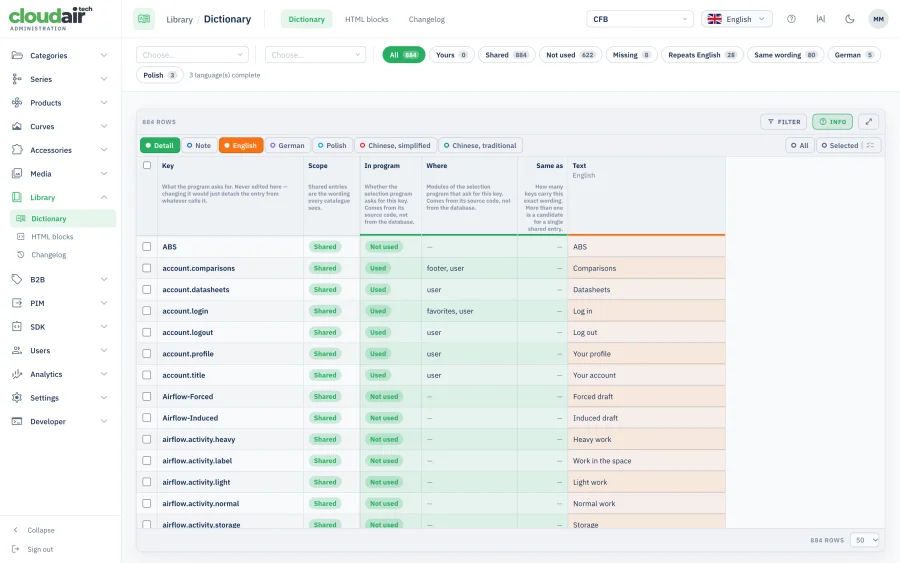Open the MM user avatar menu
The image size is (900, 563).
click(878, 19)
